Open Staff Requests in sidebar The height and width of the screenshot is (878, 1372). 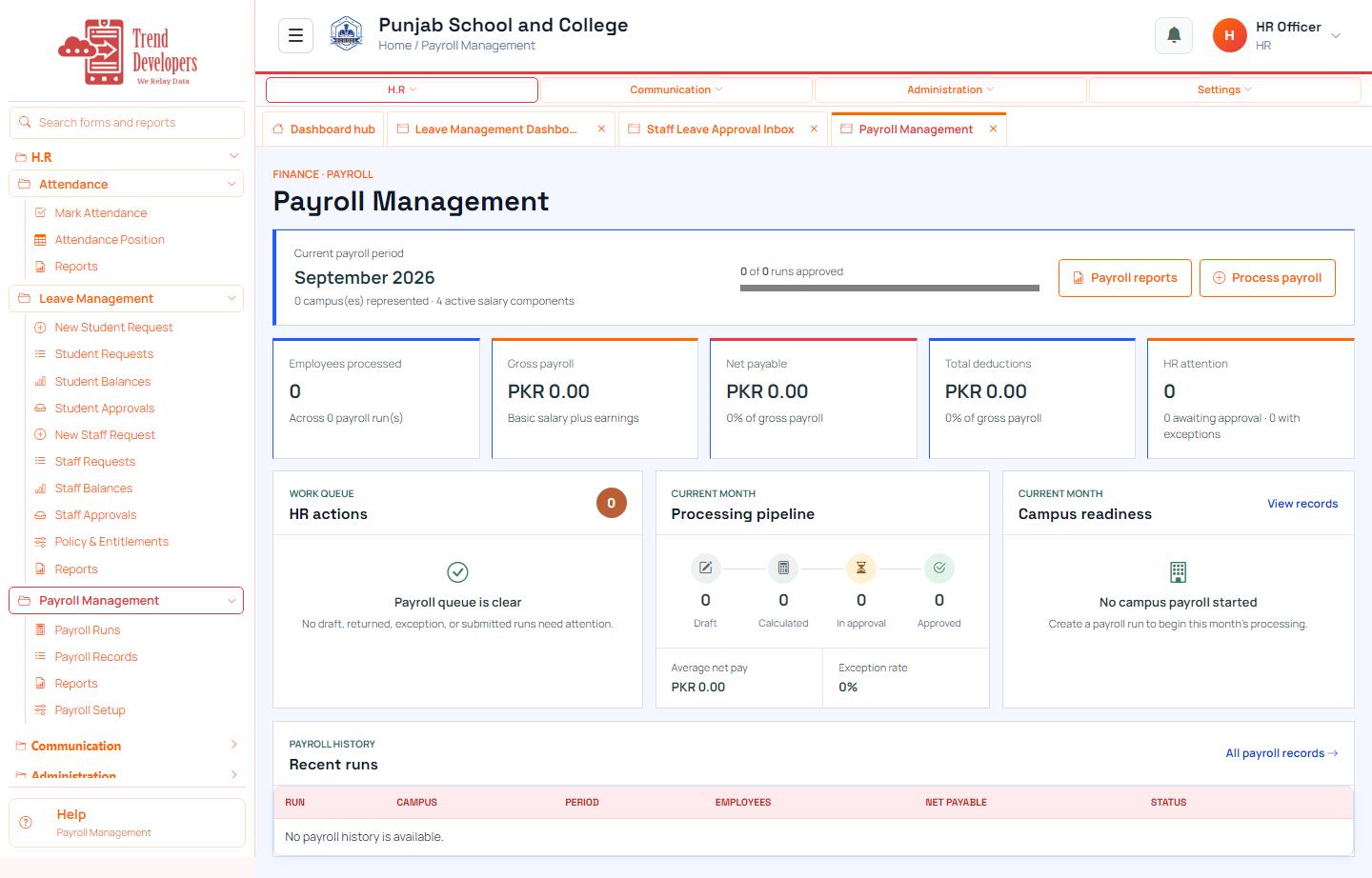click(95, 462)
